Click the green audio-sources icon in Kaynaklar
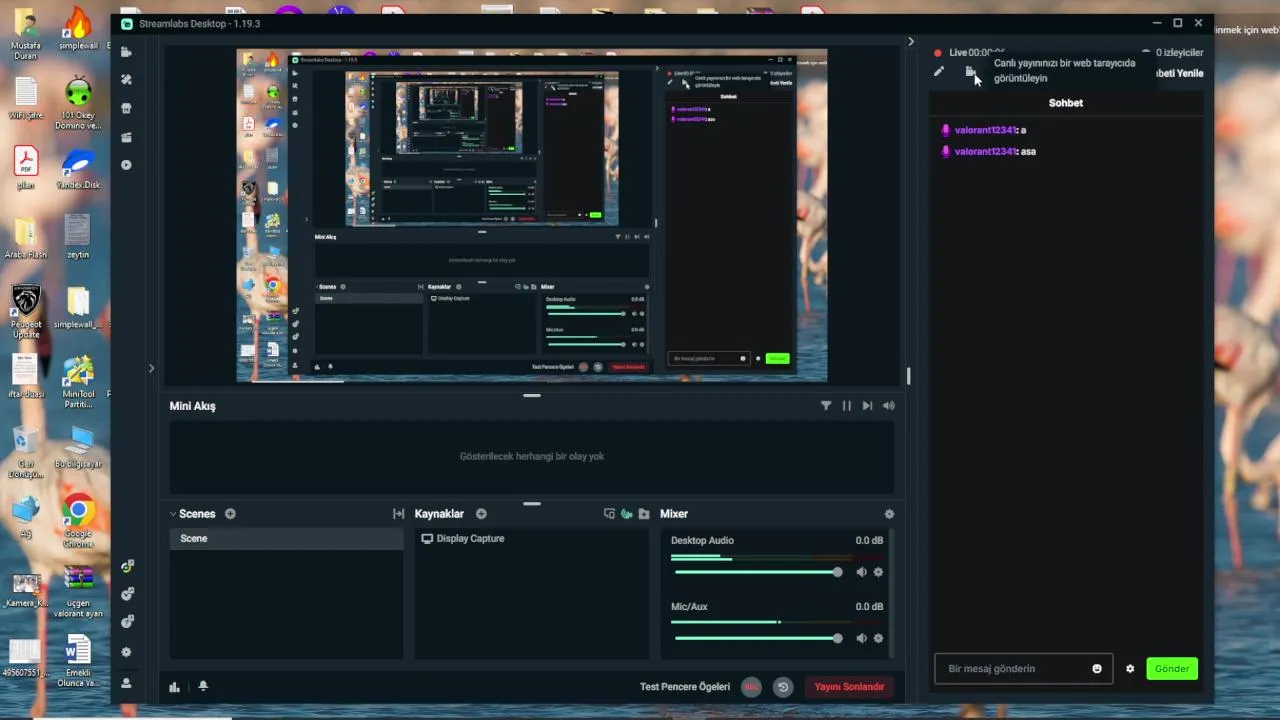 coord(626,514)
